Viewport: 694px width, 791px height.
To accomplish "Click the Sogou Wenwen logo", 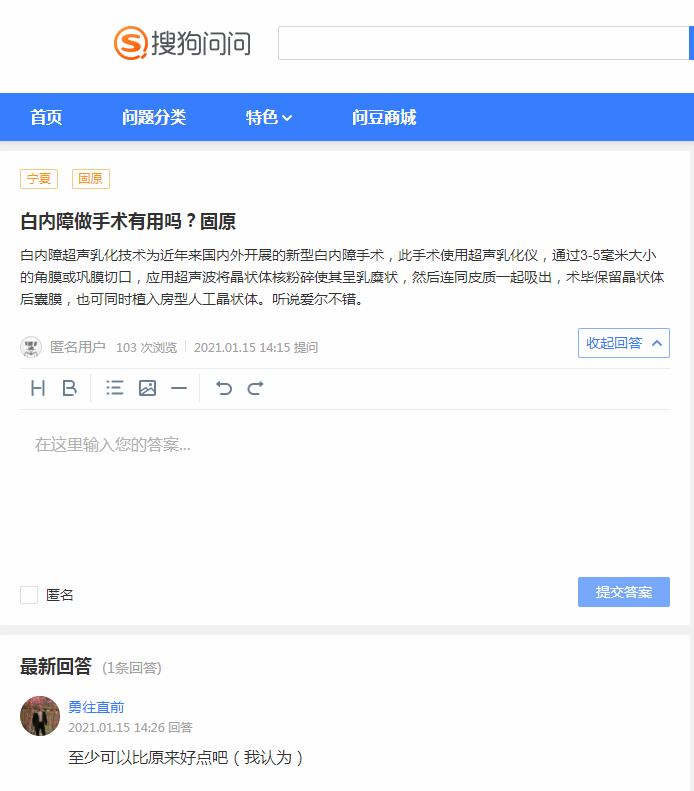I will click(182, 43).
